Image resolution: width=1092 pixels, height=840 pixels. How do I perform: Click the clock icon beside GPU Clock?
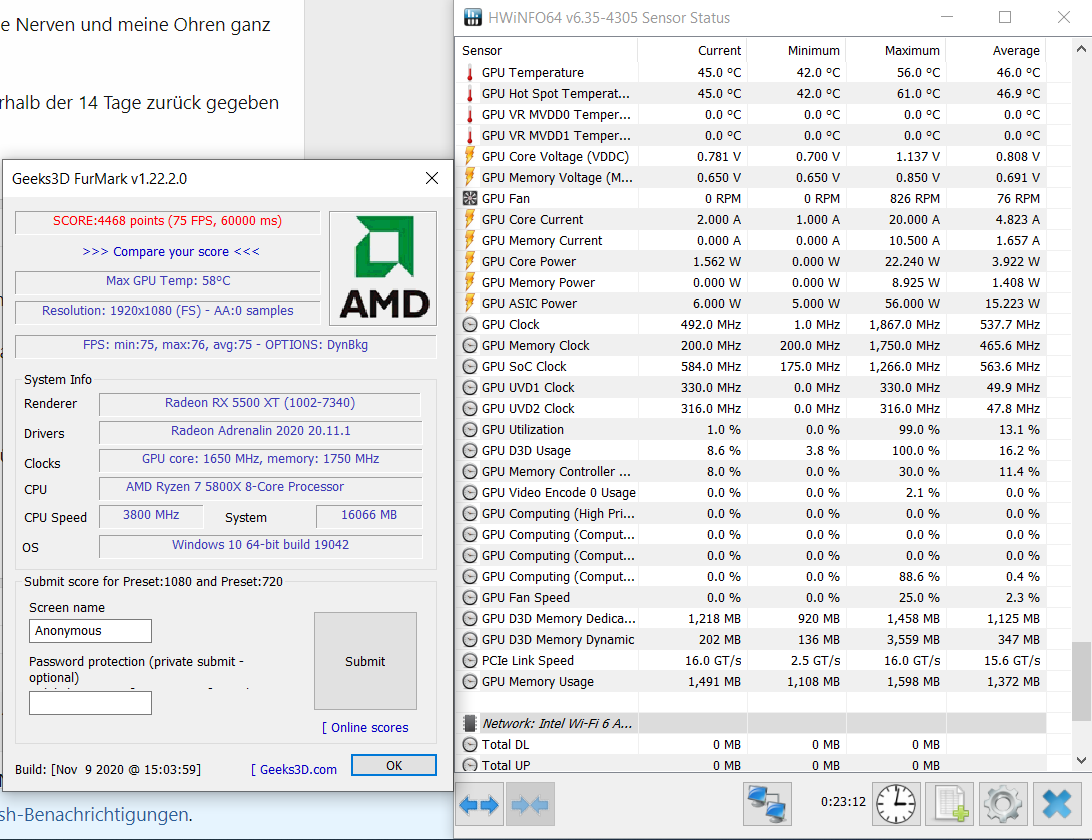point(470,325)
